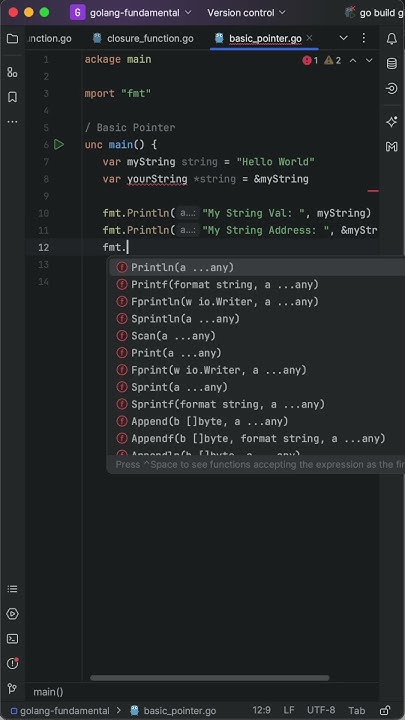Click the &myString expression on line 8
Viewport: 405px width, 720px height.
point(281,179)
